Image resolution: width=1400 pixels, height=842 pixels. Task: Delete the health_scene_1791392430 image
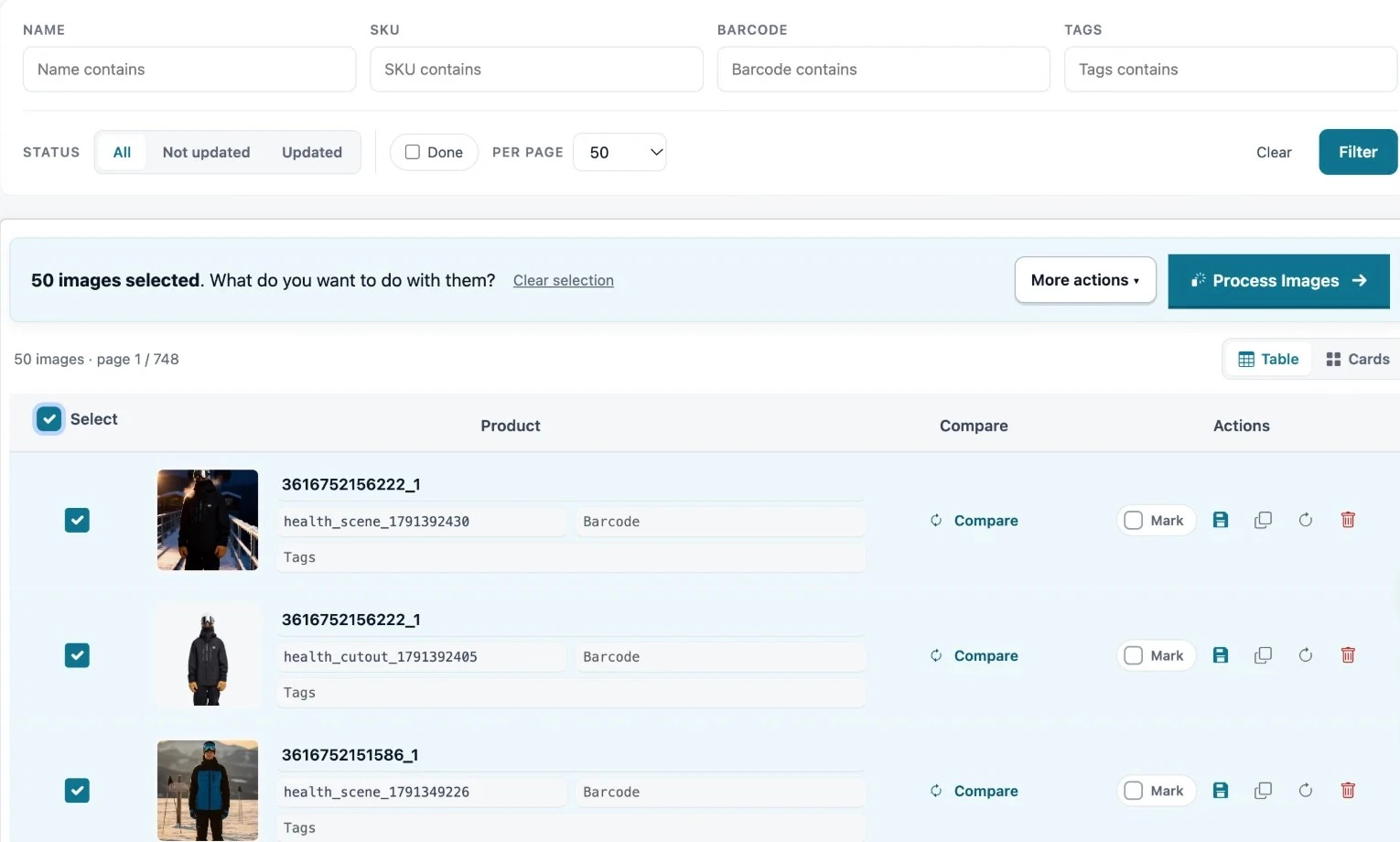coord(1348,520)
